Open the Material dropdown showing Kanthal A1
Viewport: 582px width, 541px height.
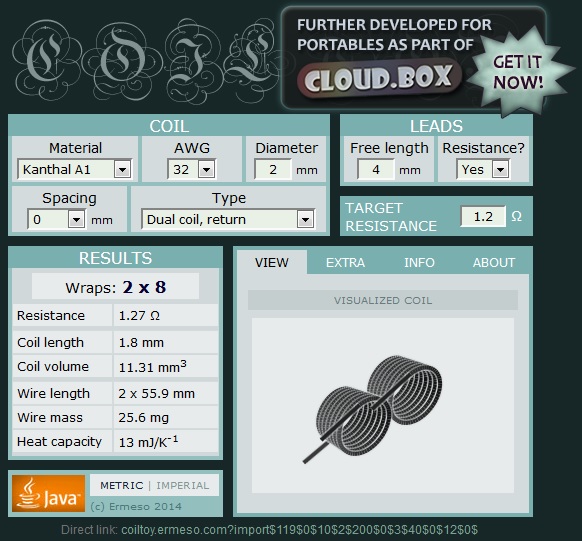click(x=74, y=170)
